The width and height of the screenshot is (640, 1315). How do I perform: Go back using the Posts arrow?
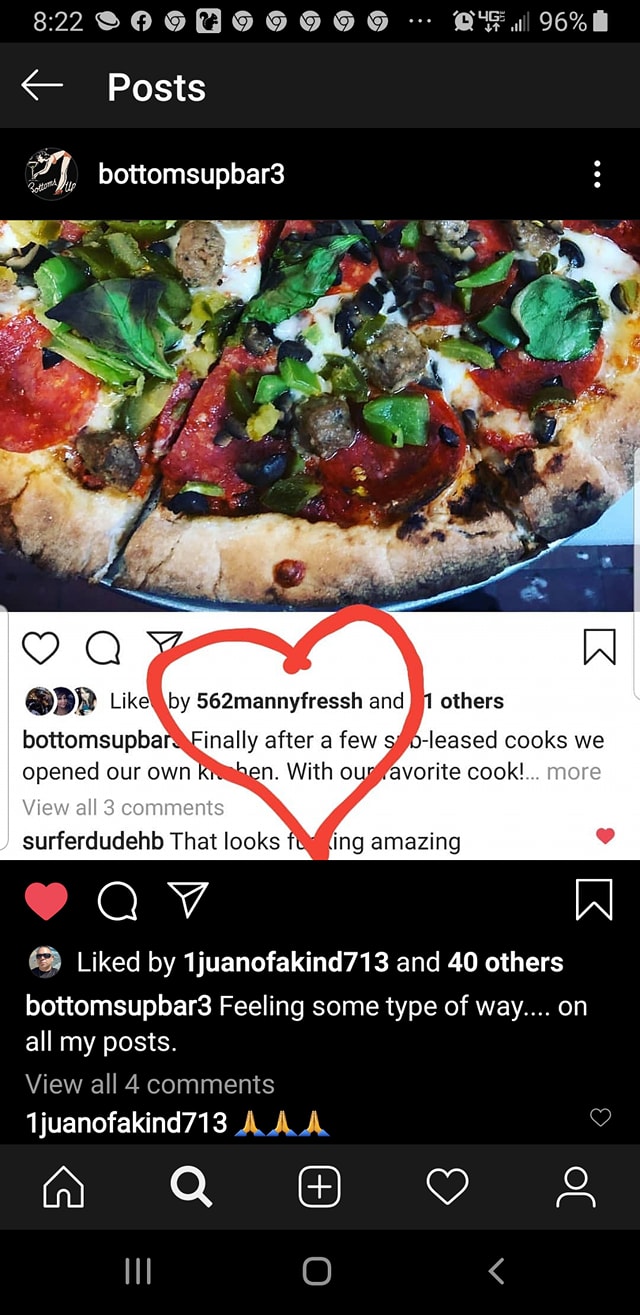(x=42, y=86)
